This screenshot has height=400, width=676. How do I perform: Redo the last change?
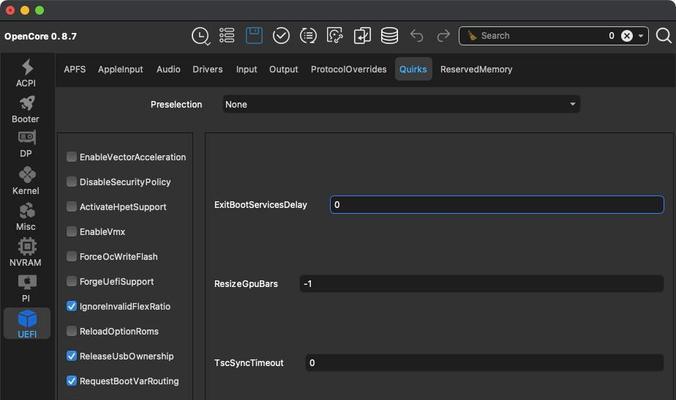coord(443,36)
